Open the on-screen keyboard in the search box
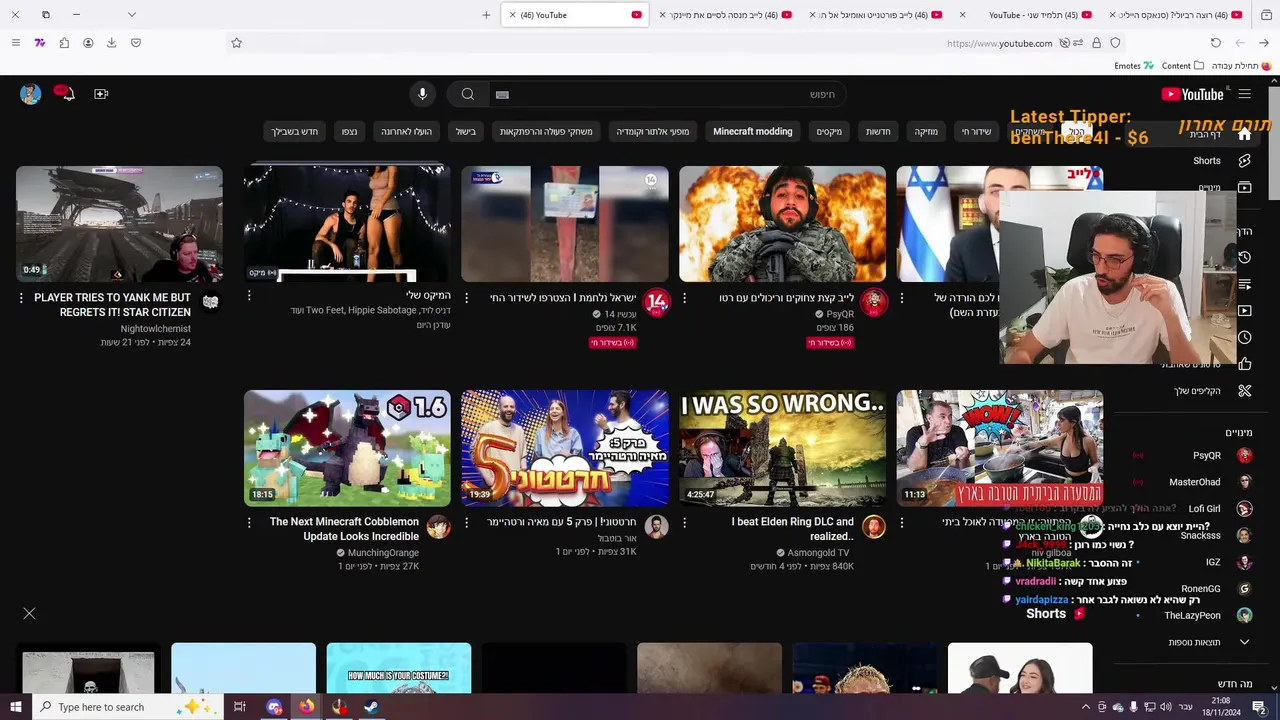The height and width of the screenshot is (720, 1280). click(x=502, y=95)
